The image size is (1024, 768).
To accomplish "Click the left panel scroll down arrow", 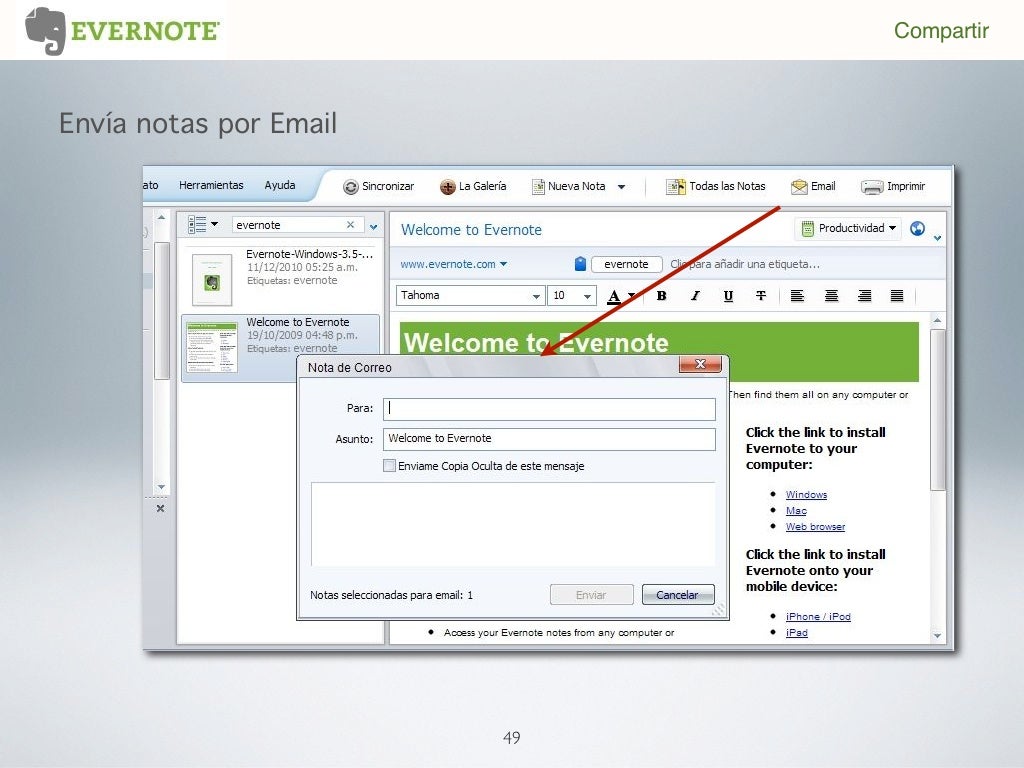I will tap(161, 487).
